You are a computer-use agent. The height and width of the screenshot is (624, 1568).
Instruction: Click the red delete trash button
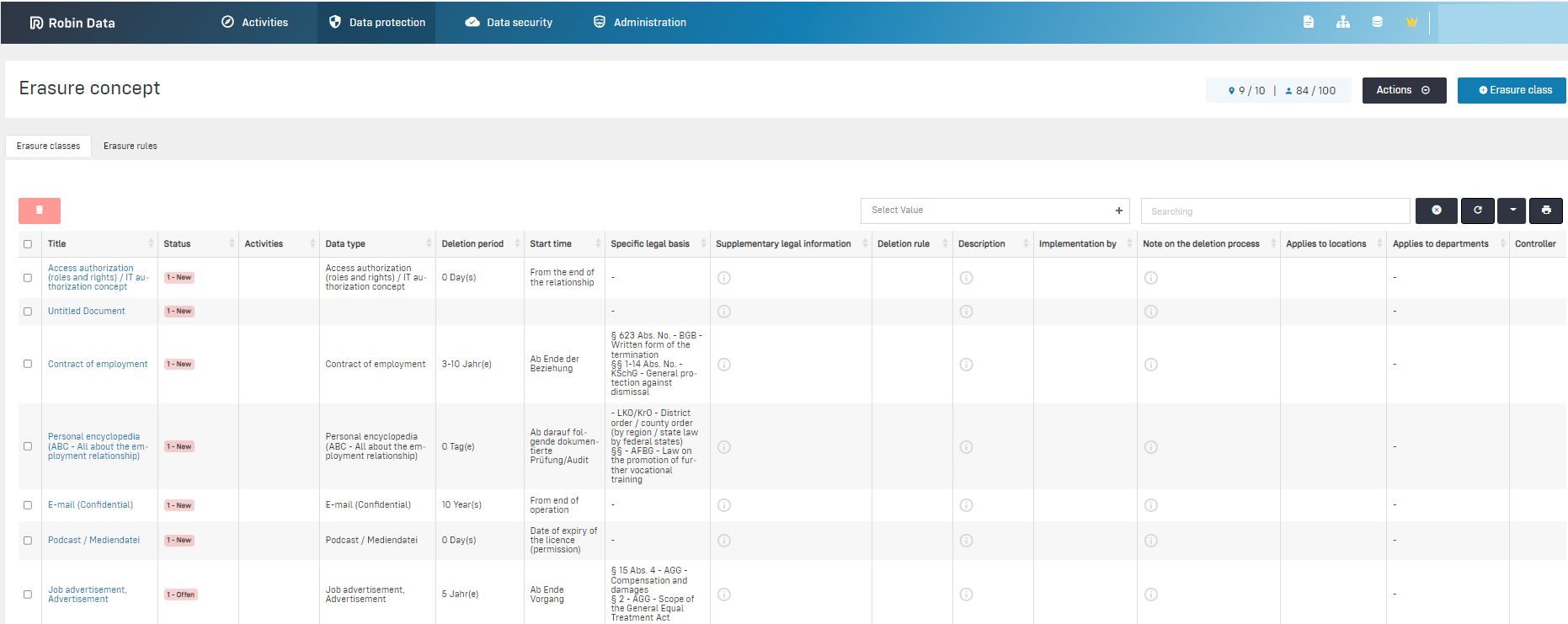(39, 211)
